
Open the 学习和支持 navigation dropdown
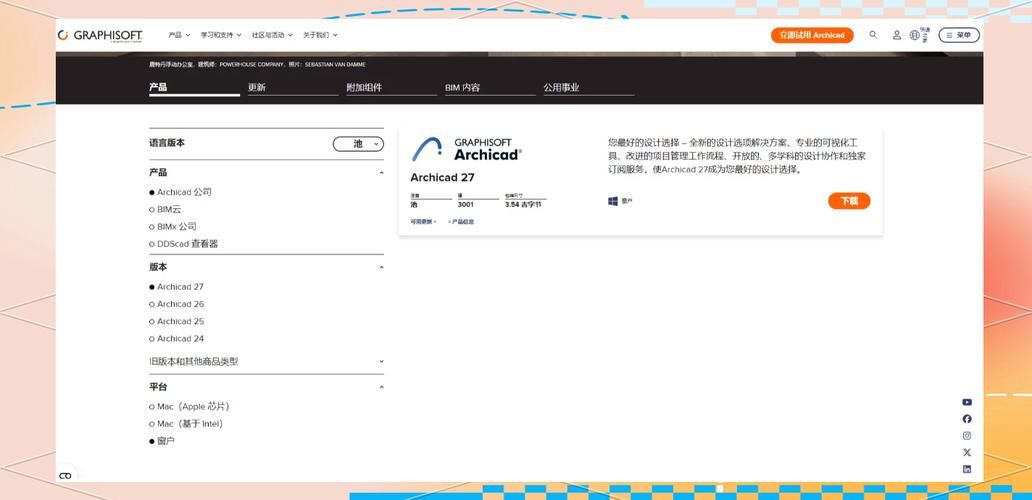click(x=221, y=35)
